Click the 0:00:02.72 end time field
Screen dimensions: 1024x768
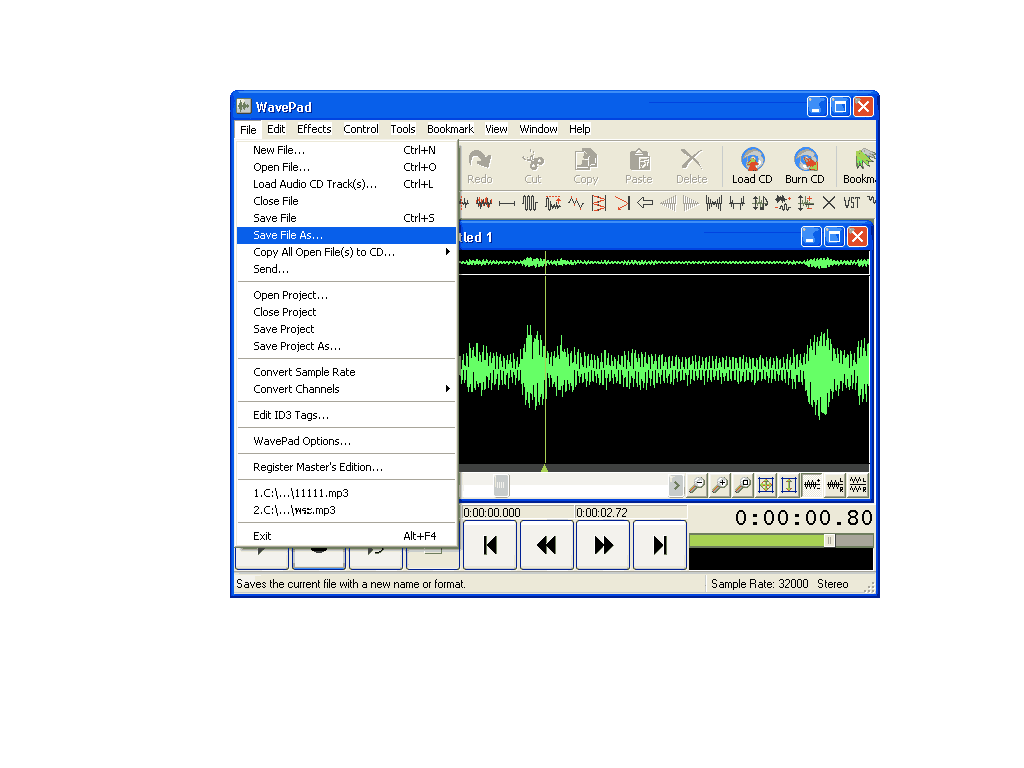631,513
